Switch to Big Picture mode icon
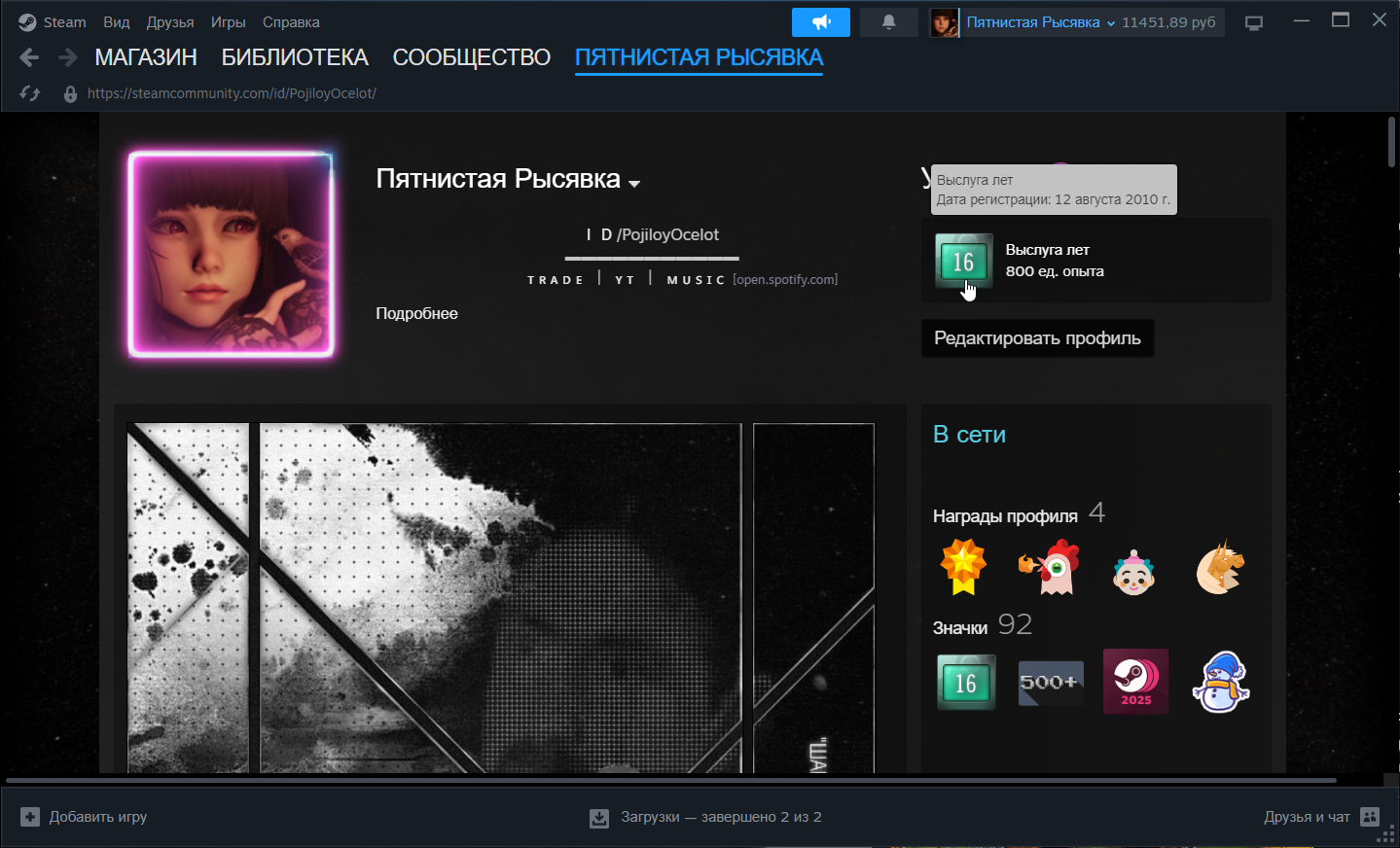 tap(1254, 22)
